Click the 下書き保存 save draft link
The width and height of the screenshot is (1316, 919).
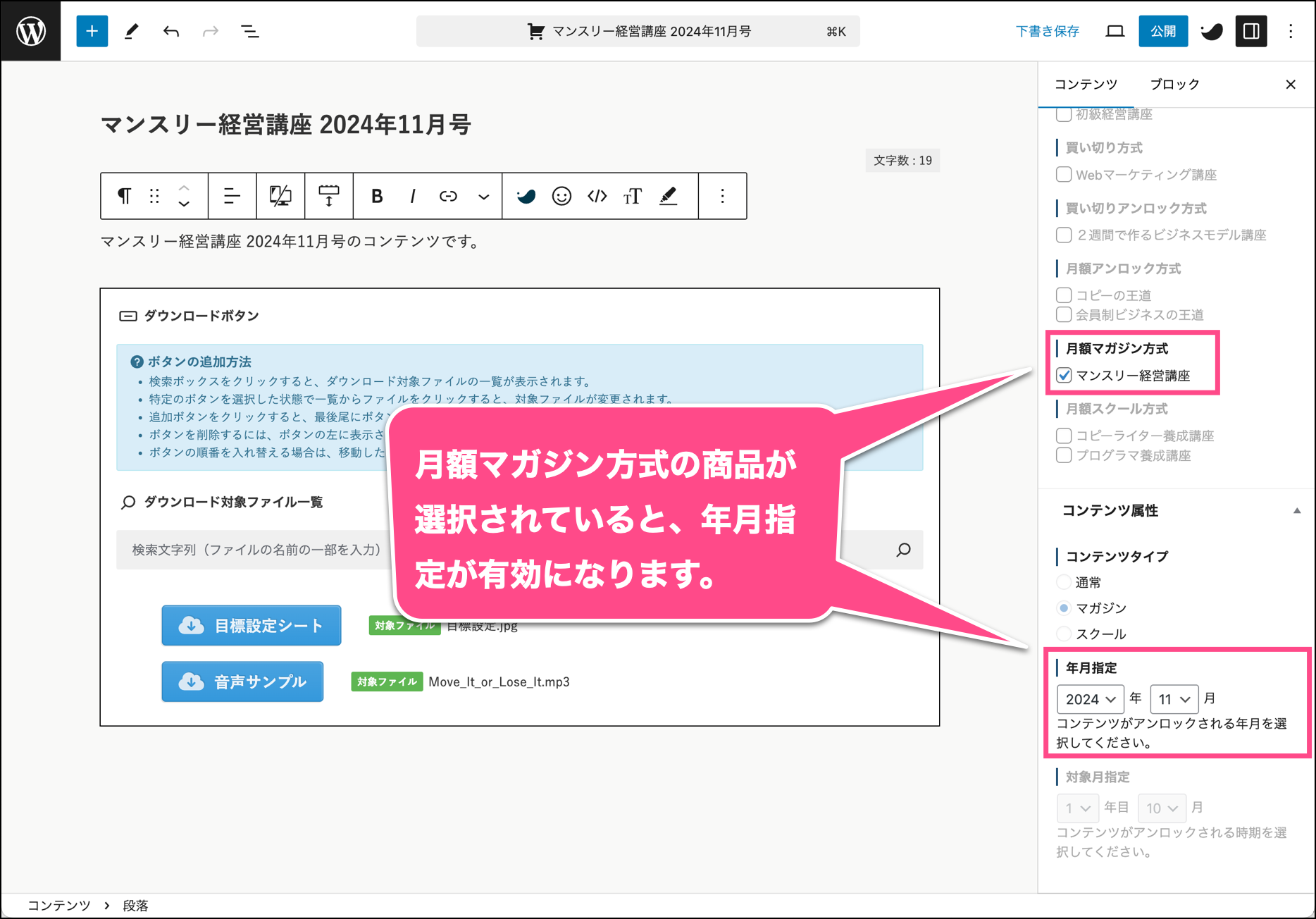tap(1047, 31)
